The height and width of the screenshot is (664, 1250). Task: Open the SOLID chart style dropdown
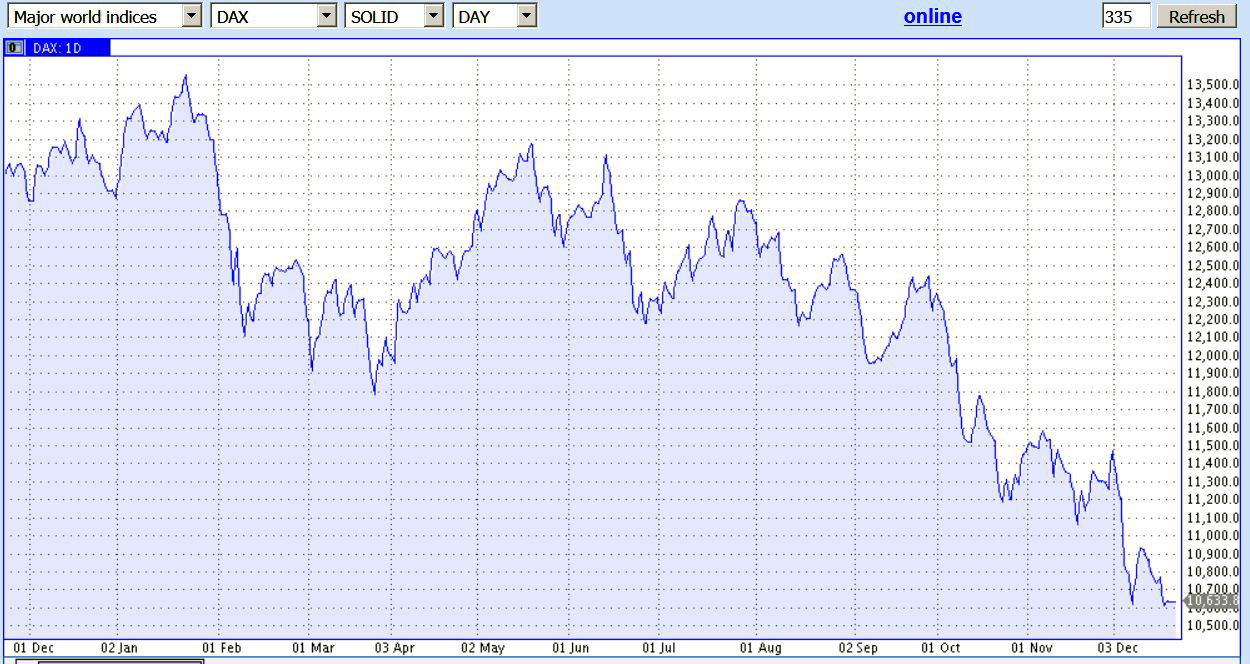pos(433,16)
